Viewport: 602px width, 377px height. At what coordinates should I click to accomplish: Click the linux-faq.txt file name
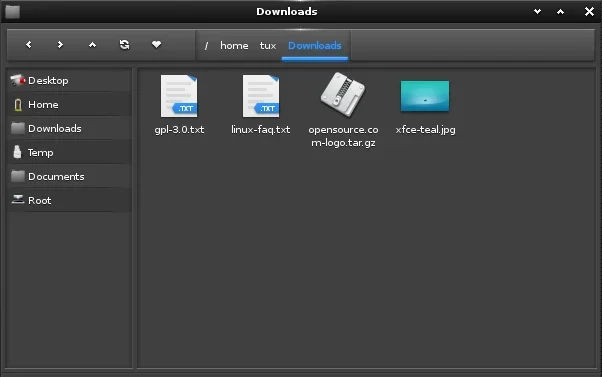(x=261, y=130)
